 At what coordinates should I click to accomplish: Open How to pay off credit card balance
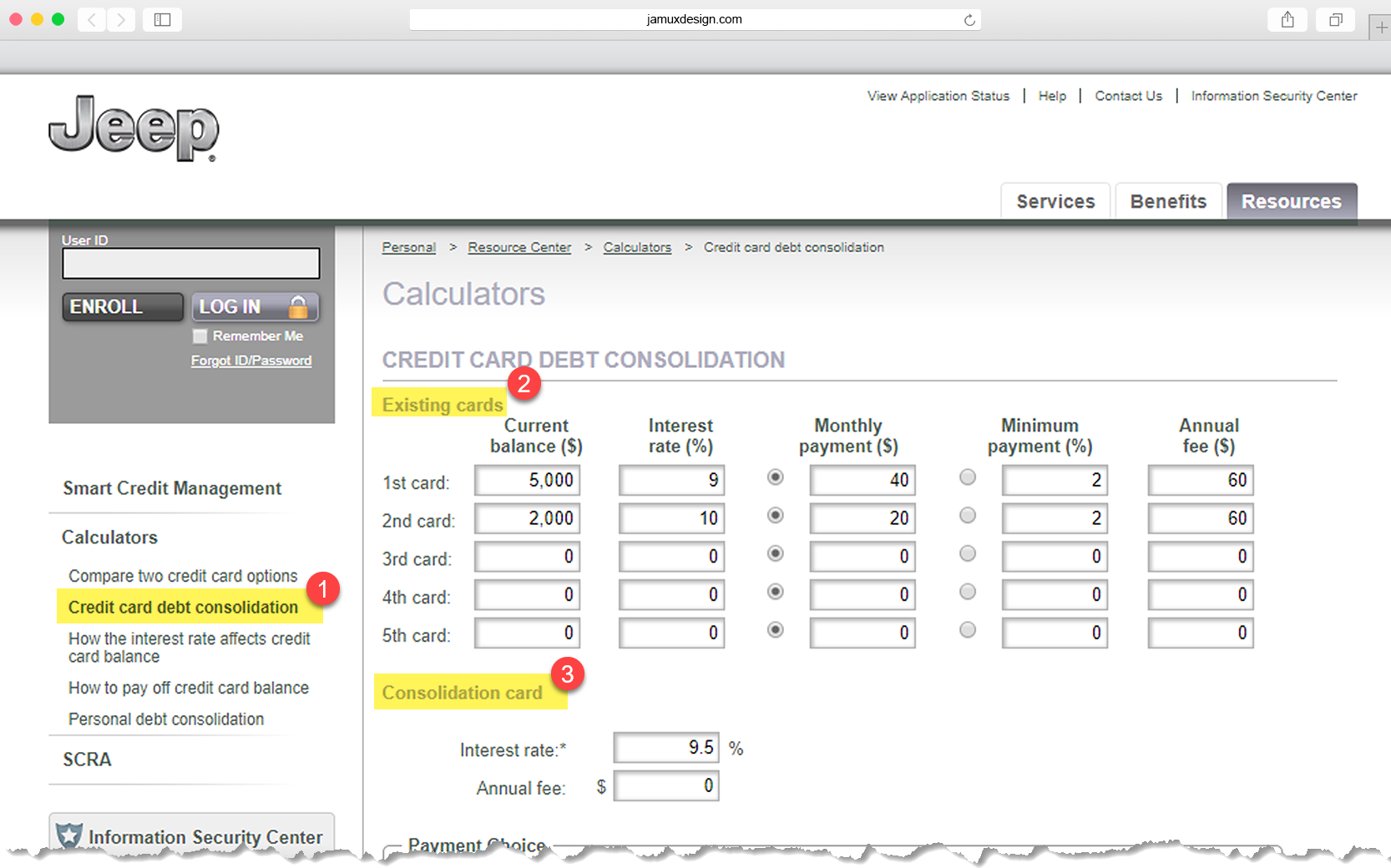189,688
